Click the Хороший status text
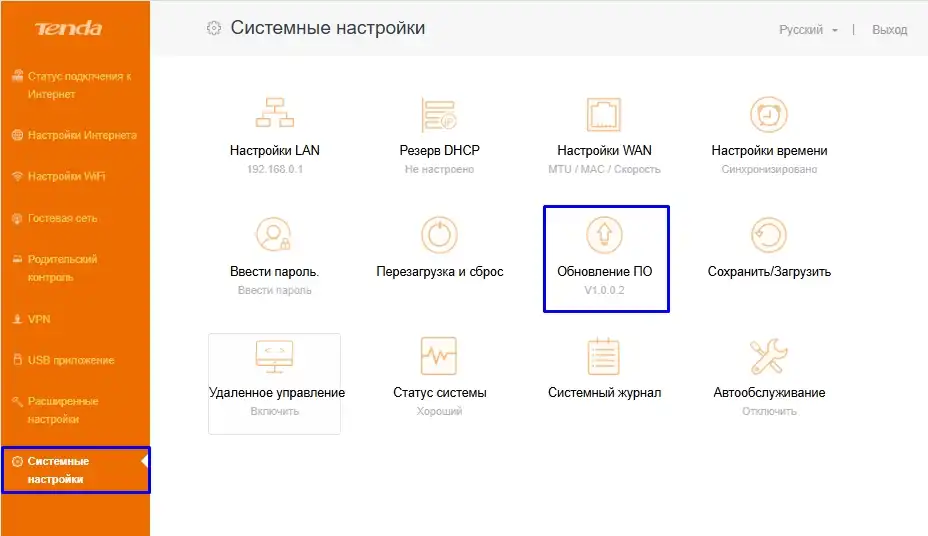928x536 pixels. coord(439,411)
